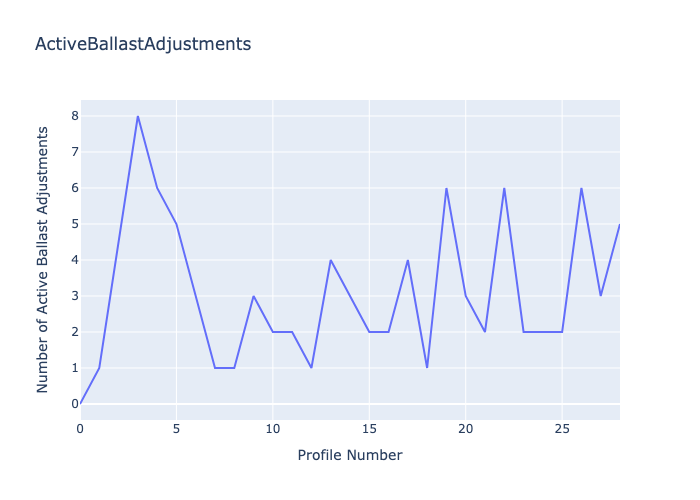Click the line peak at profile 13
This screenshot has width=700, height=500.
click(331, 260)
